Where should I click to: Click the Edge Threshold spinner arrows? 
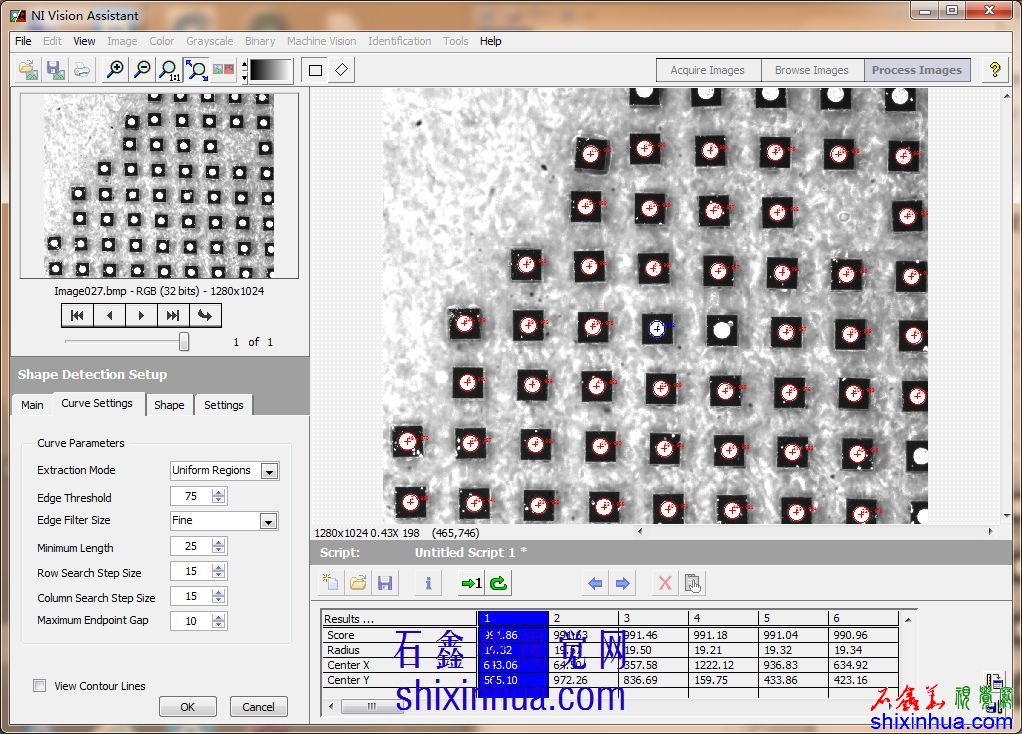[219, 497]
